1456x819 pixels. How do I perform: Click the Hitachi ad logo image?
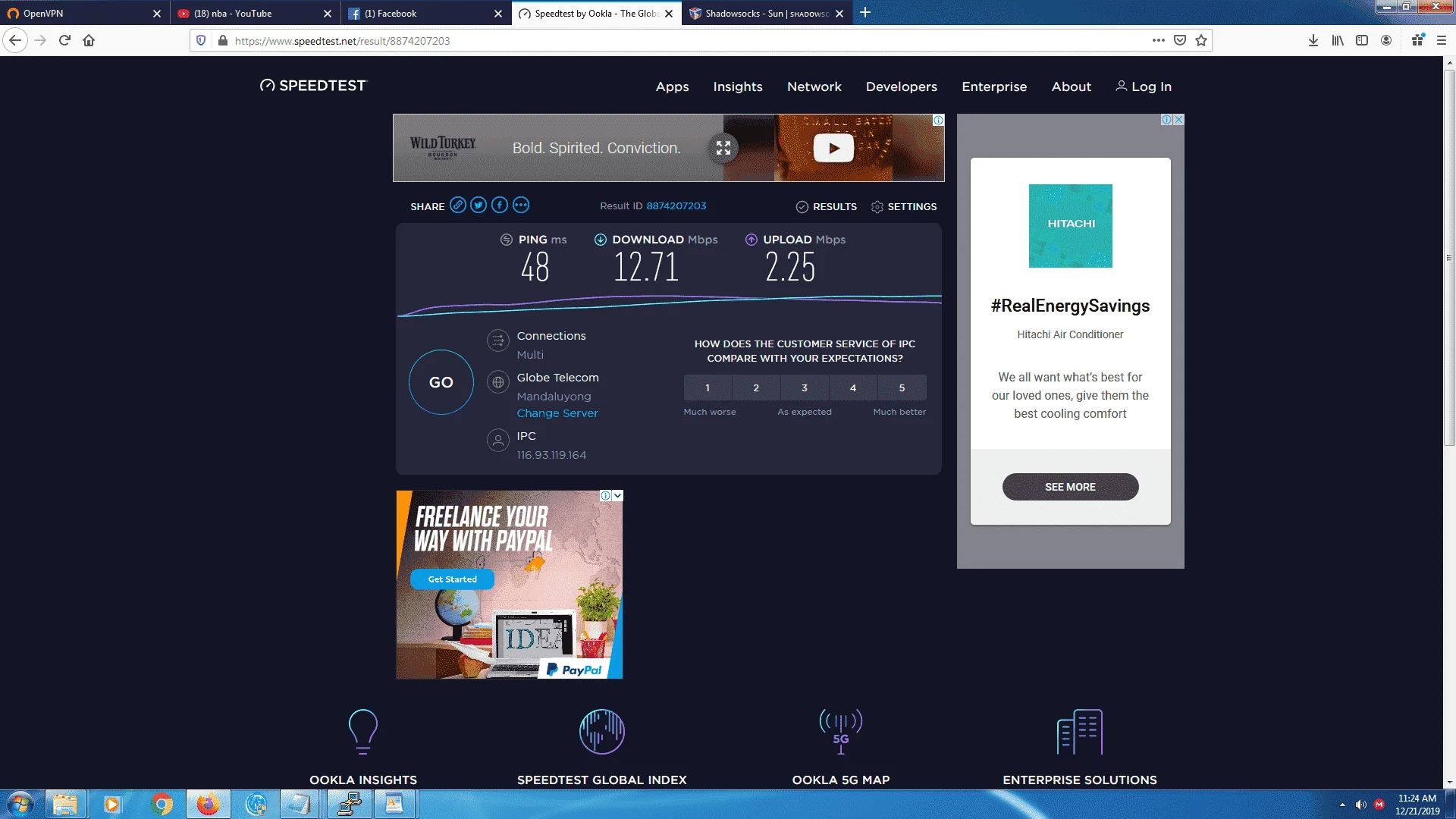coord(1070,226)
